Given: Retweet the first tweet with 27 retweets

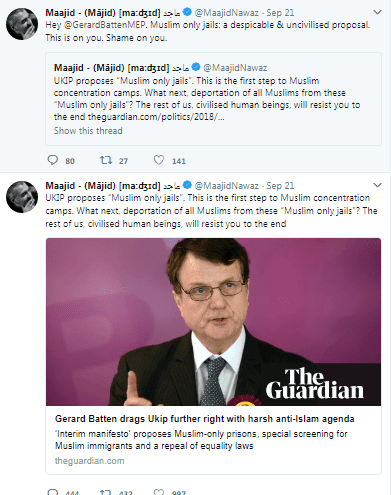Looking at the screenshot, I should [106, 160].
